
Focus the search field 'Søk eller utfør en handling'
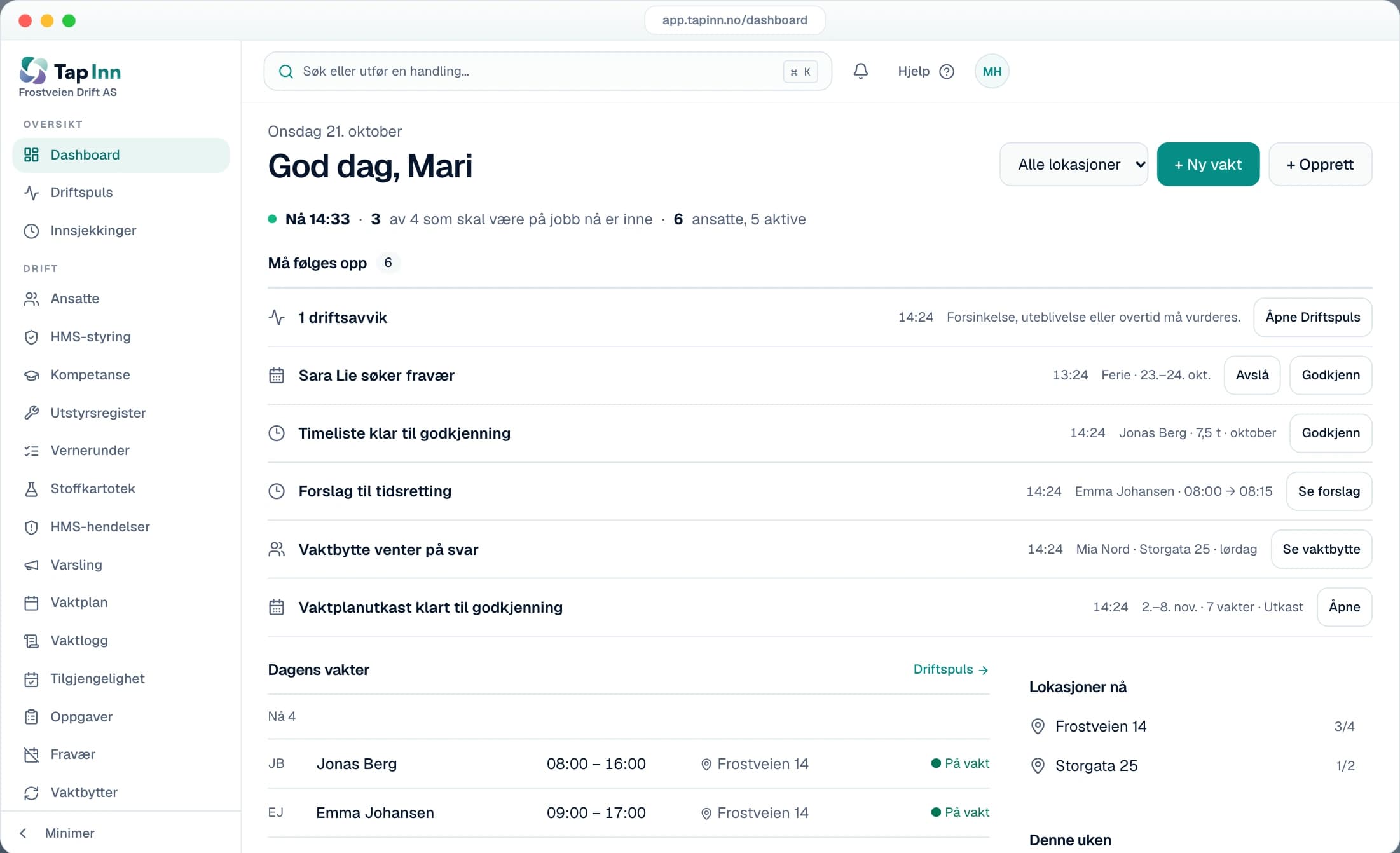coord(547,71)
